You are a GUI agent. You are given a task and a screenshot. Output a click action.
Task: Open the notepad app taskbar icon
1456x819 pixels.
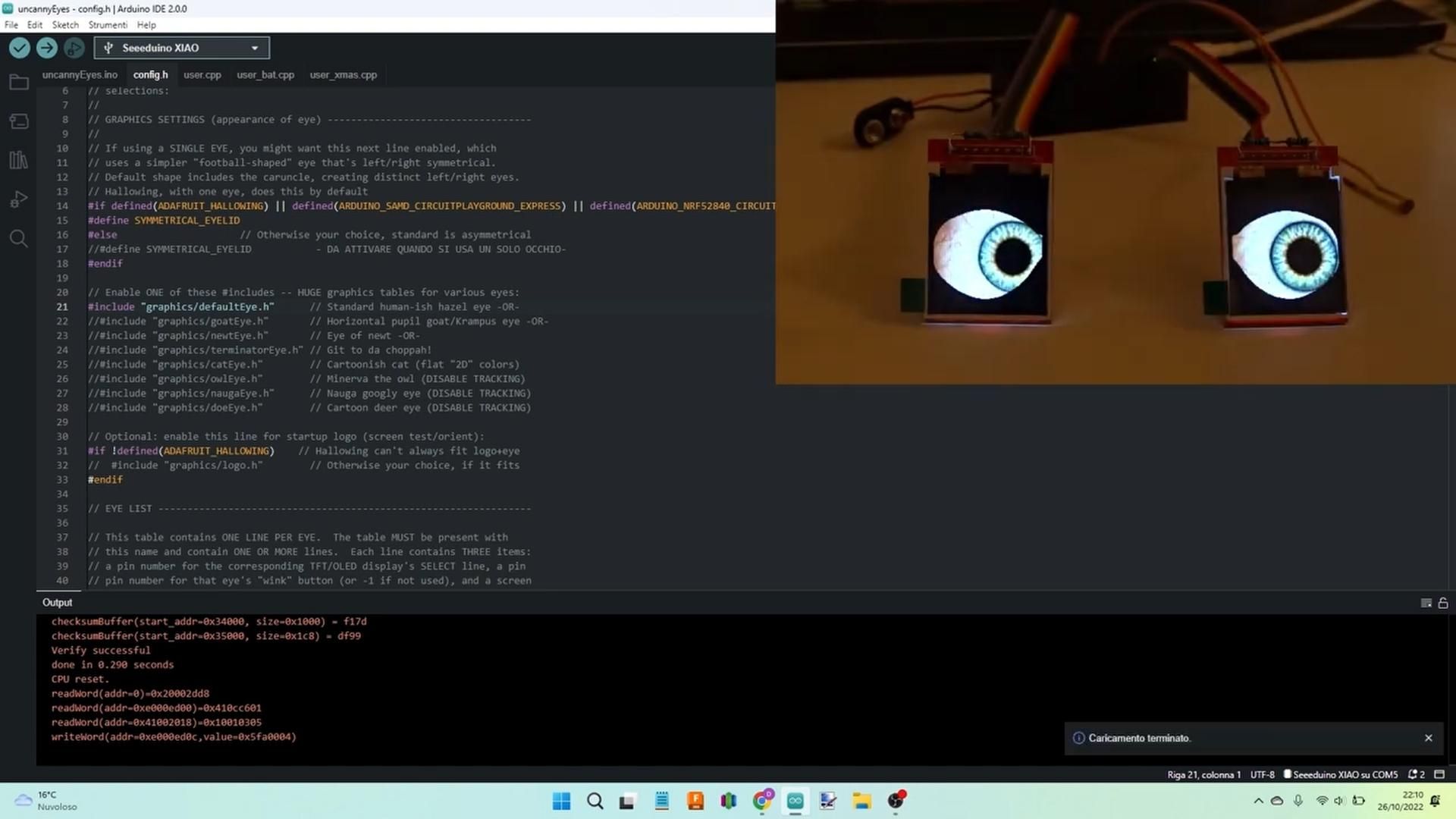click(x=662, y=801)
